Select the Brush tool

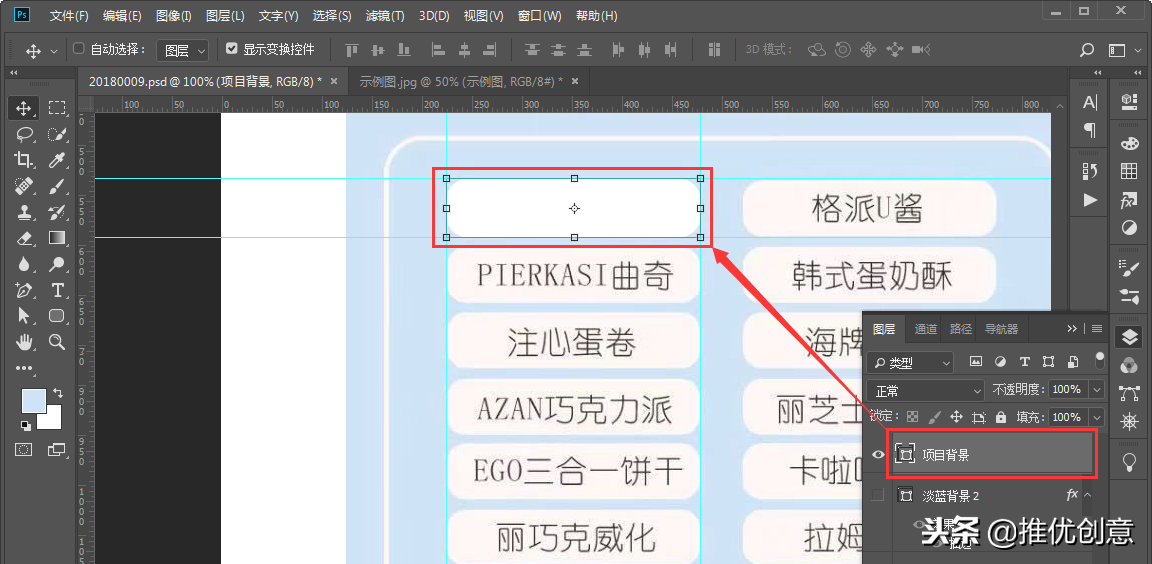(x=57, y=187)
